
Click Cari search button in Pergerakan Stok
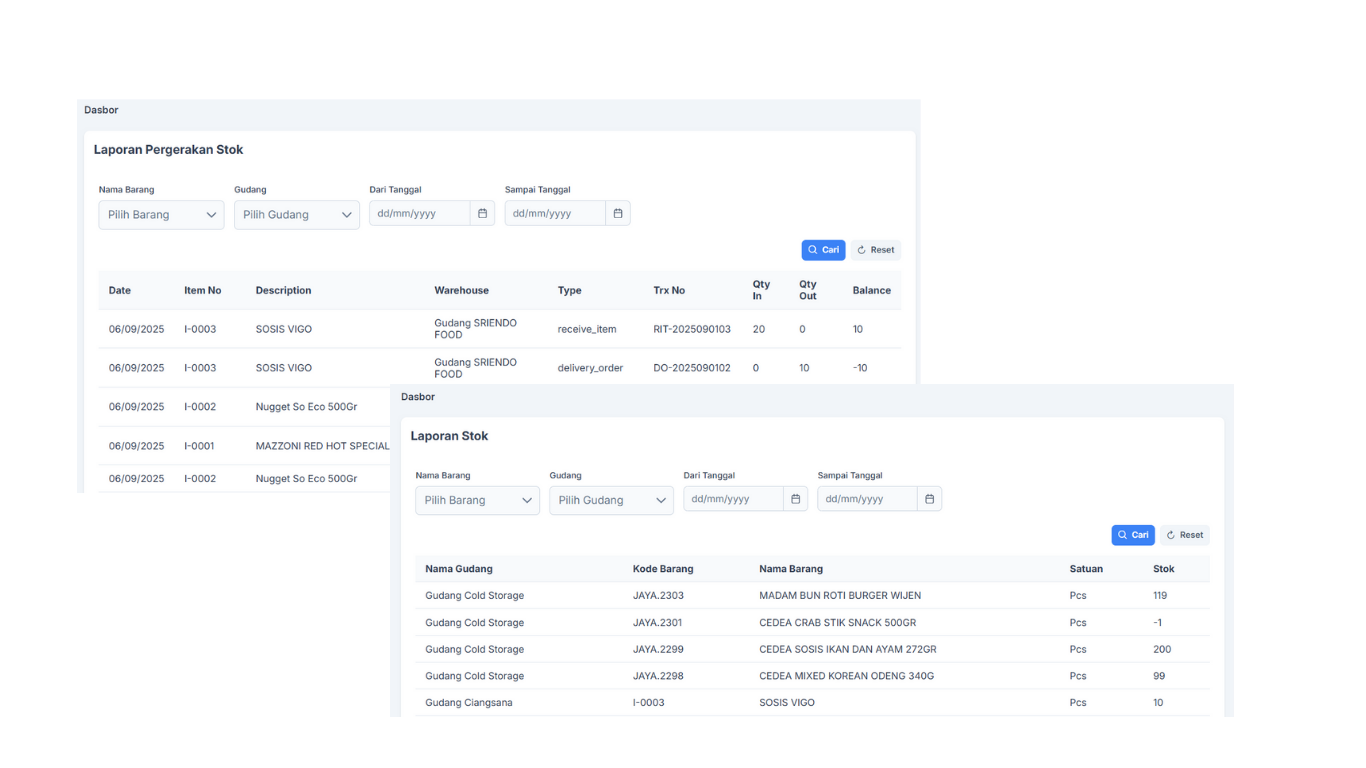tap(823, 250)
